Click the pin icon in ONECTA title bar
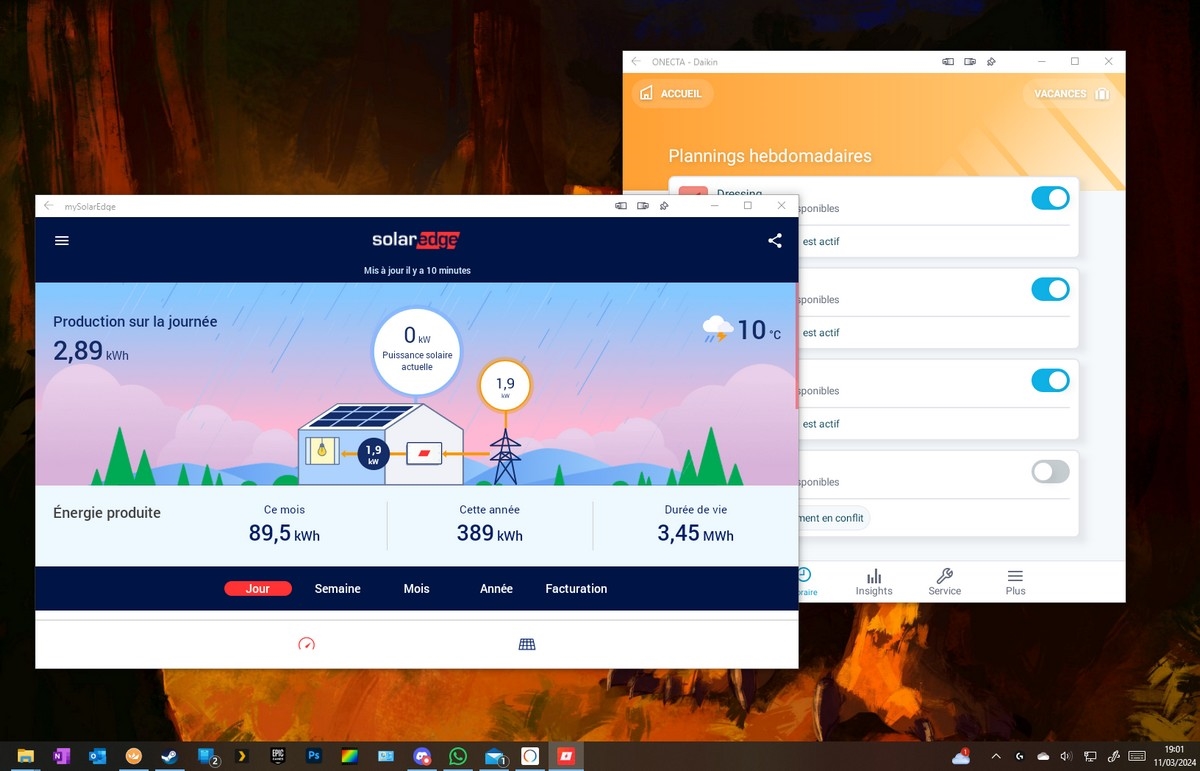The image size is (1200, 771). coord(991,62)
